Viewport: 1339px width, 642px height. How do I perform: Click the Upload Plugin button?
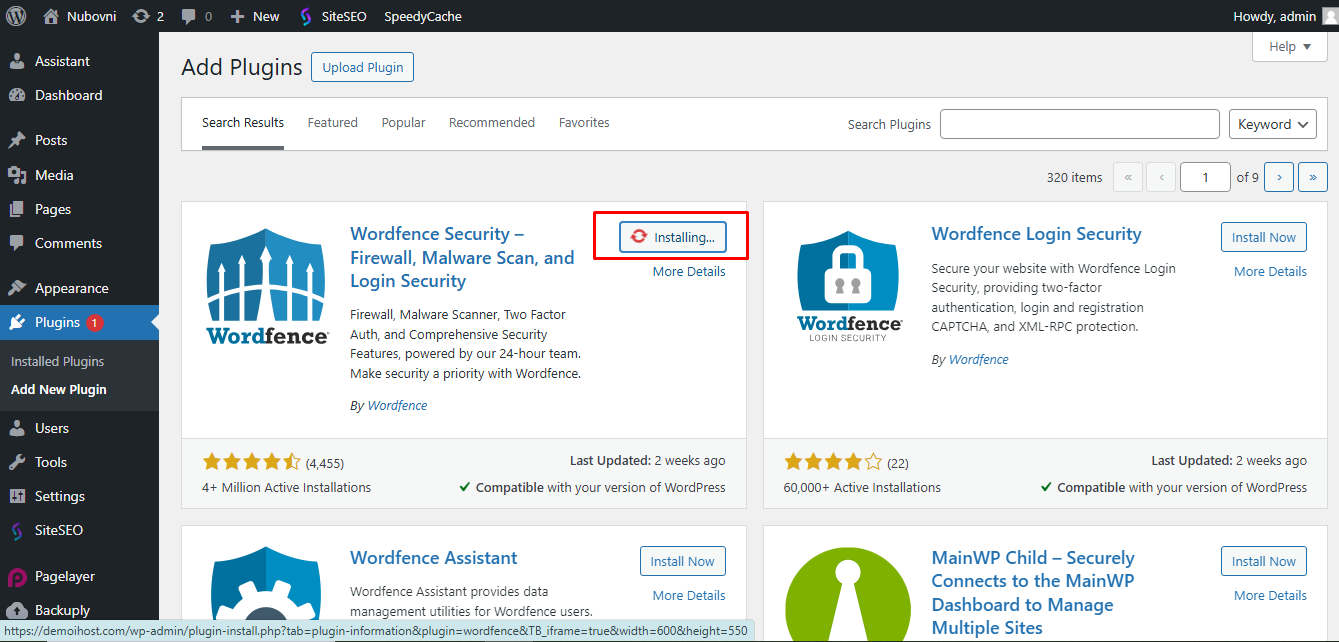click(362, 68)
